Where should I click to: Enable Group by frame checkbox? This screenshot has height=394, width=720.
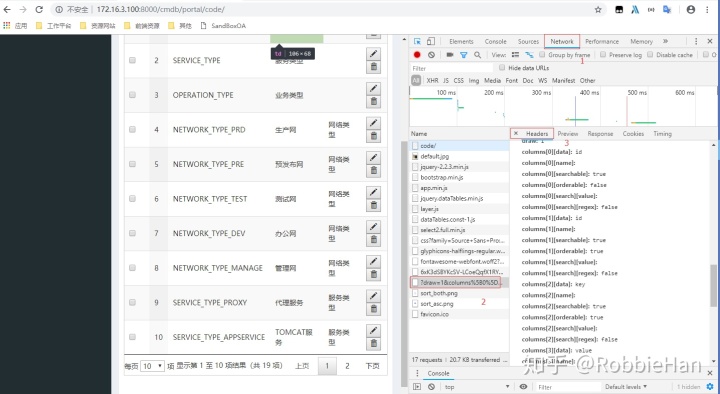(x=542, y=55)
